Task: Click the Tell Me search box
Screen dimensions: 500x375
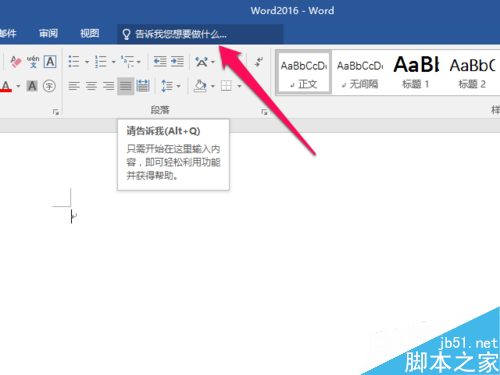Action: coord(200,34)
